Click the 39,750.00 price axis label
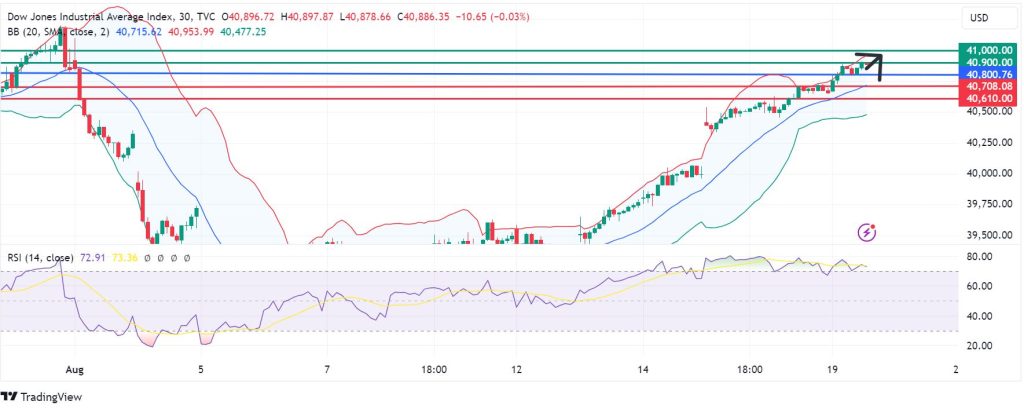The height and width of the screenshot is (409, 1024). (991, 204)
